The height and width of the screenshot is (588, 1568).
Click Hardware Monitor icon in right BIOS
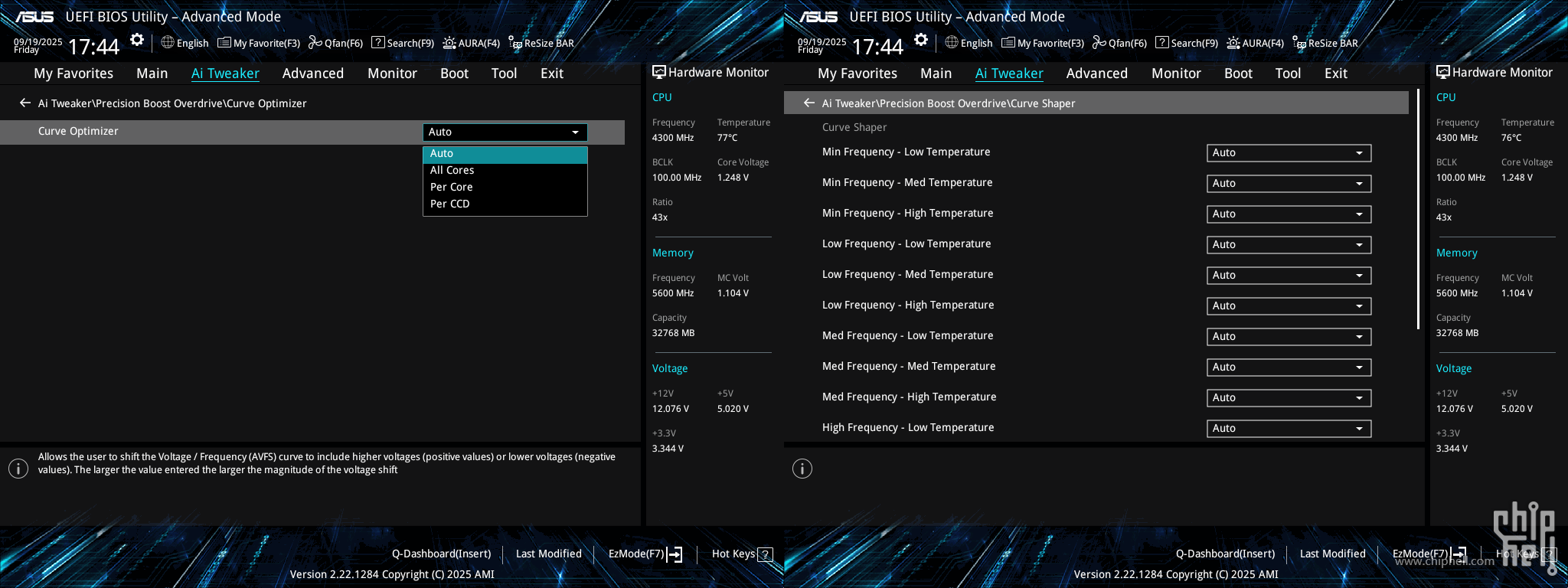(1442, 72)
